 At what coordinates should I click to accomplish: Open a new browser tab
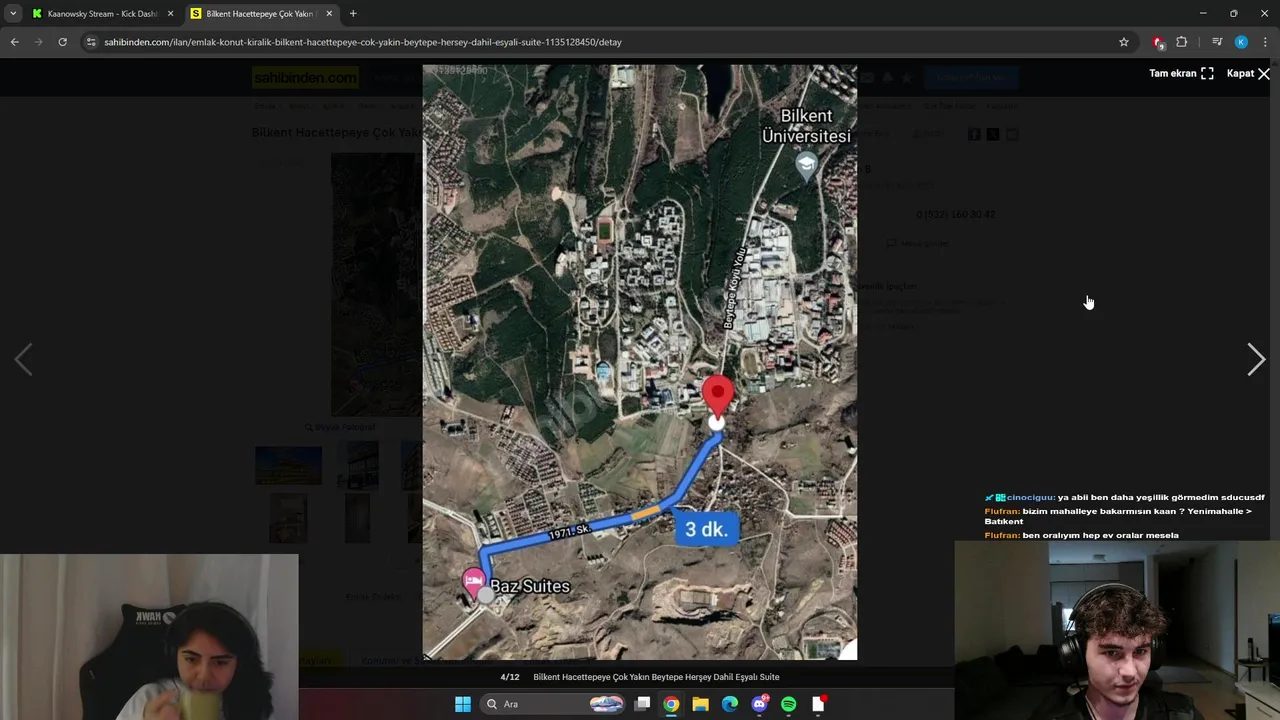(353, 14)
